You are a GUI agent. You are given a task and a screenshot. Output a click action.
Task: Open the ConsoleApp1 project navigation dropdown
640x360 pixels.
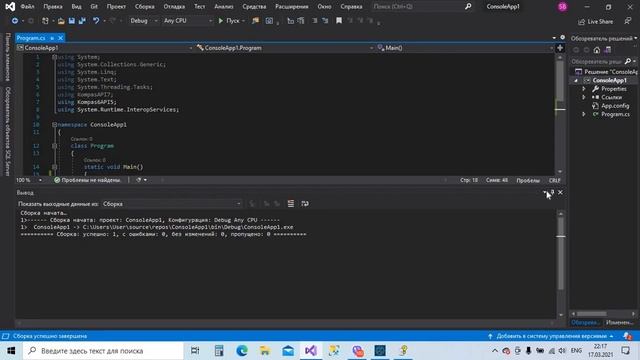click(105, 48)
